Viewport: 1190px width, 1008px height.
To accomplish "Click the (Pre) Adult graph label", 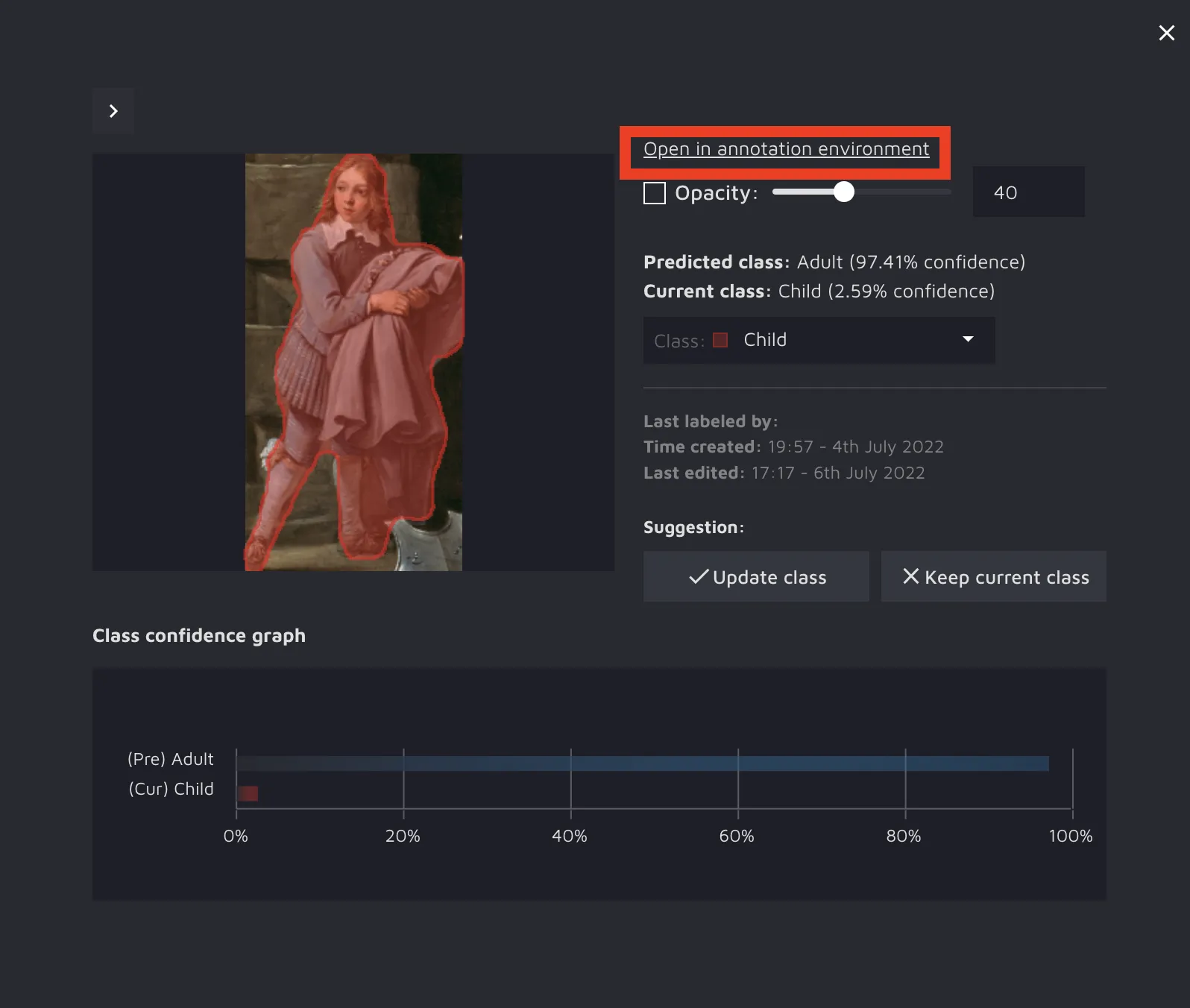I will 171,759.
